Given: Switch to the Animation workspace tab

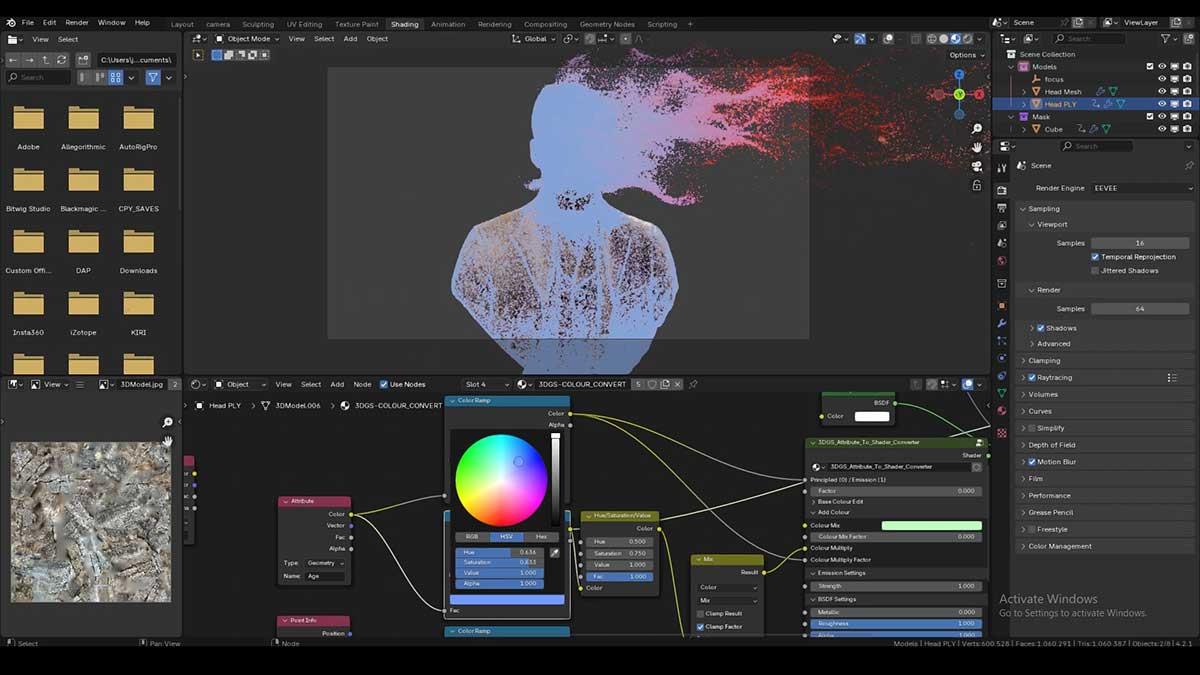Looking at the screenshot, I should coord(448,22).
